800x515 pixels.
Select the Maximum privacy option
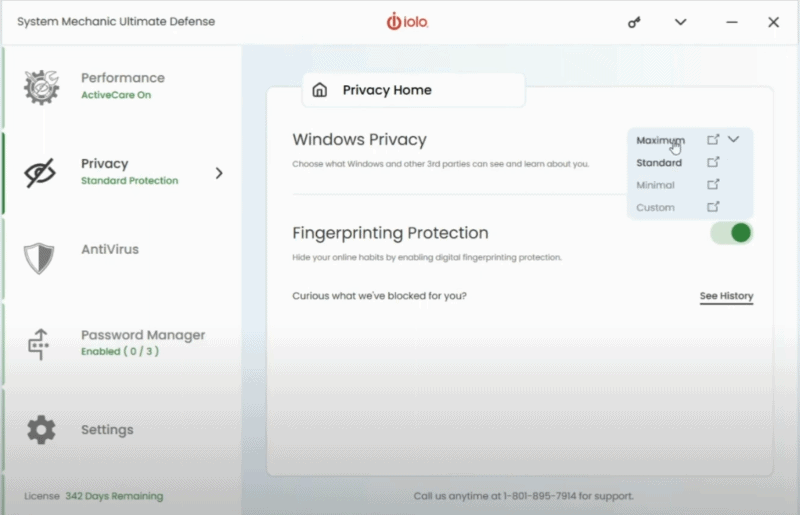pyautogui.click(x=660, y=140)
